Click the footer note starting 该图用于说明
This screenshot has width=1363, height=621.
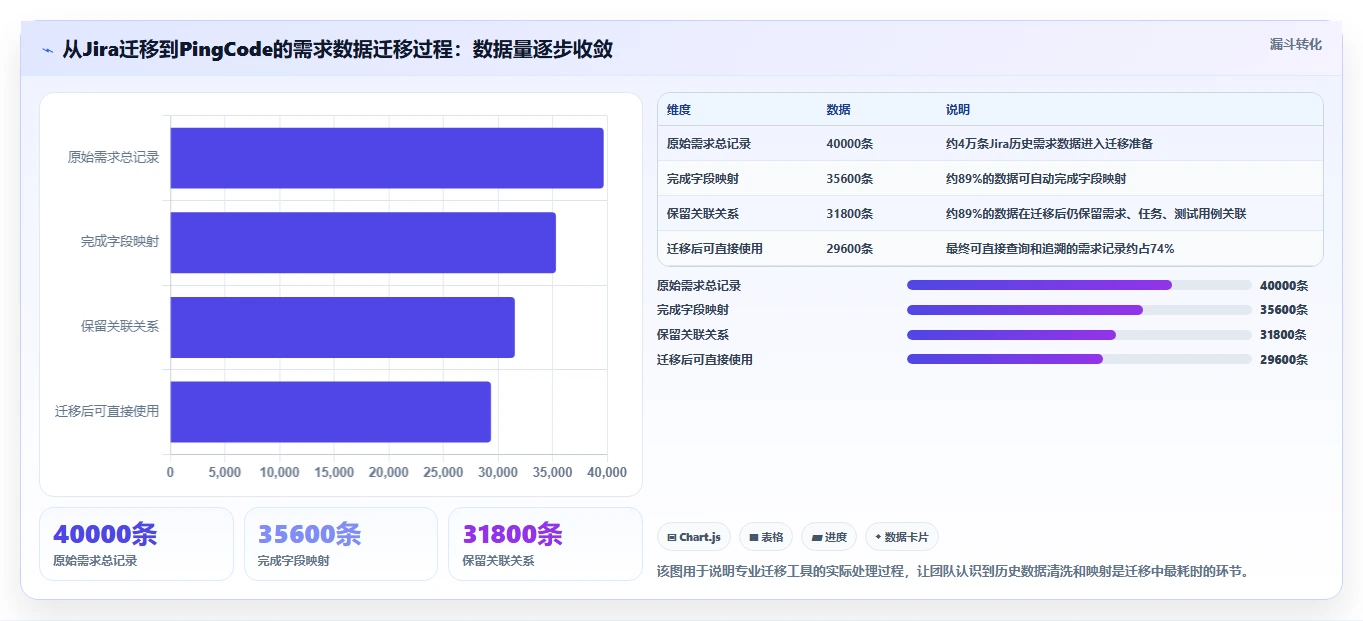click(x=954, y=572)
